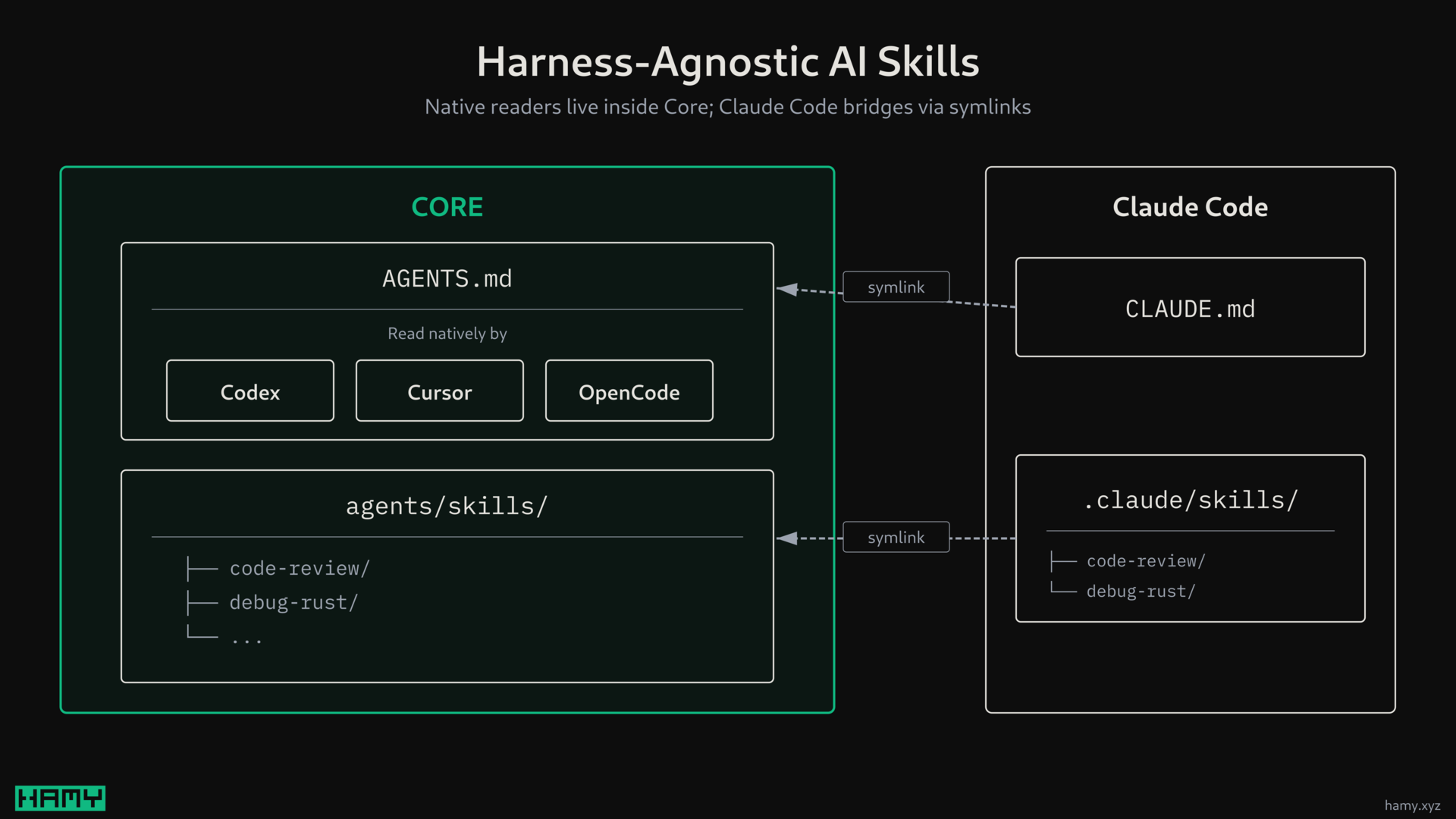The height and width of the screenshot is (819, 1456).
Task: Click code-review/ under agents/skills/
Action: [x=300, y=568]
